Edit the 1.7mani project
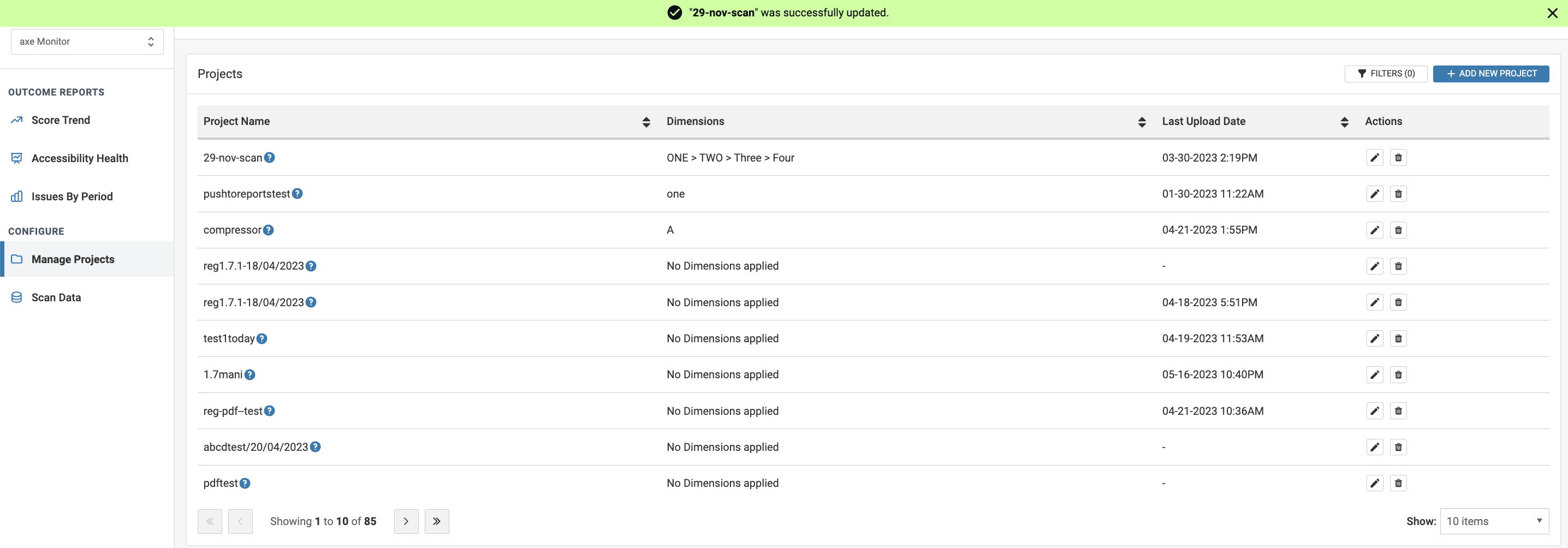Viewport: 1568px width, 548px height. [x=1374, y=374]
